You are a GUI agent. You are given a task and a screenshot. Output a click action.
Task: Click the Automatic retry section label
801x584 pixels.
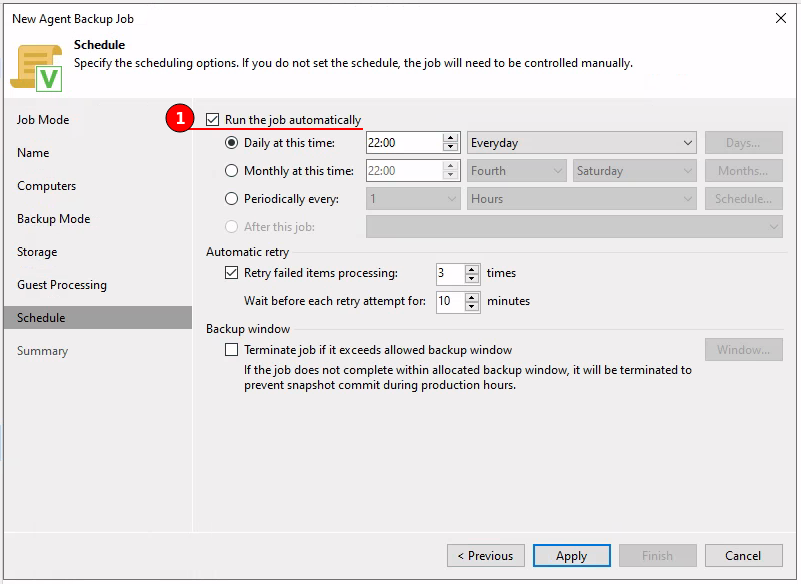[247, 251]
